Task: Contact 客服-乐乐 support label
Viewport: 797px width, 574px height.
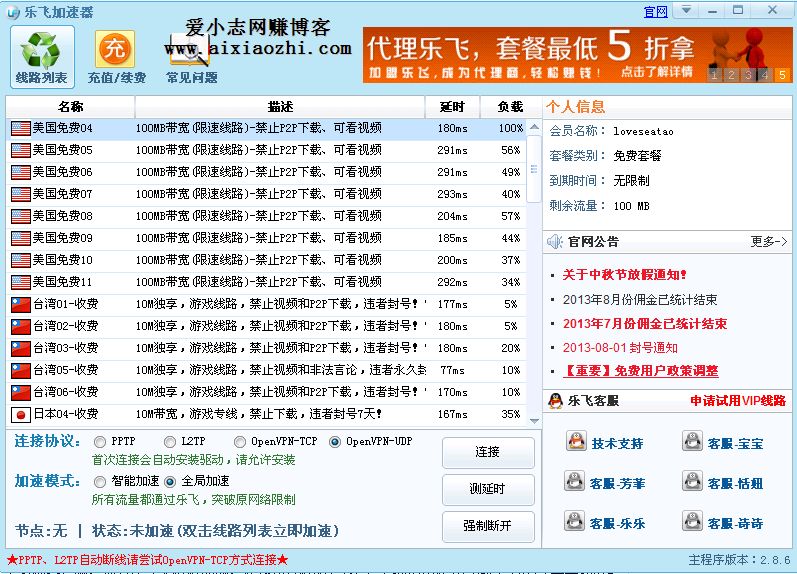Action: click(x=618, y=524)
